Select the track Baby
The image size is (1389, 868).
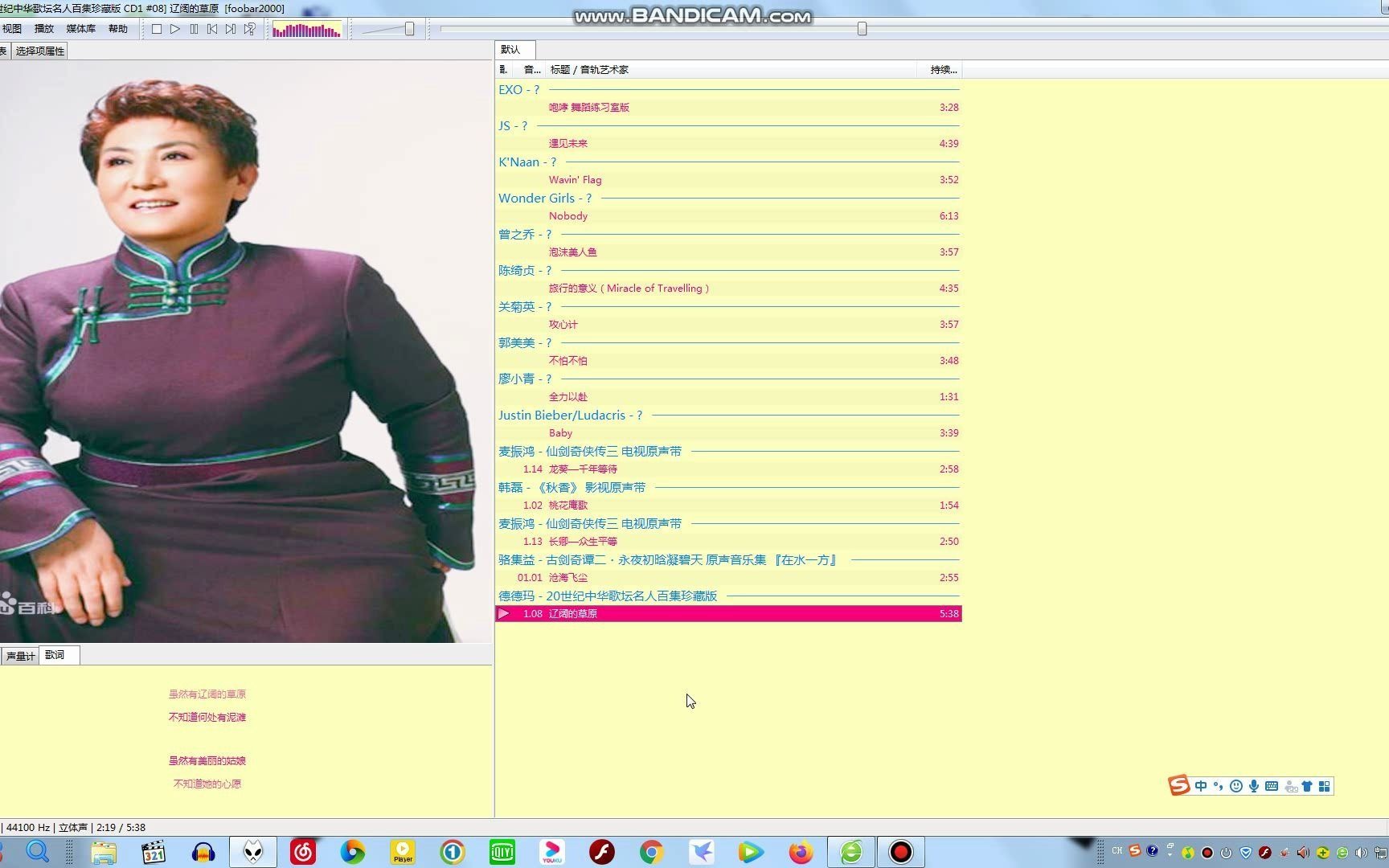point(728,433)
